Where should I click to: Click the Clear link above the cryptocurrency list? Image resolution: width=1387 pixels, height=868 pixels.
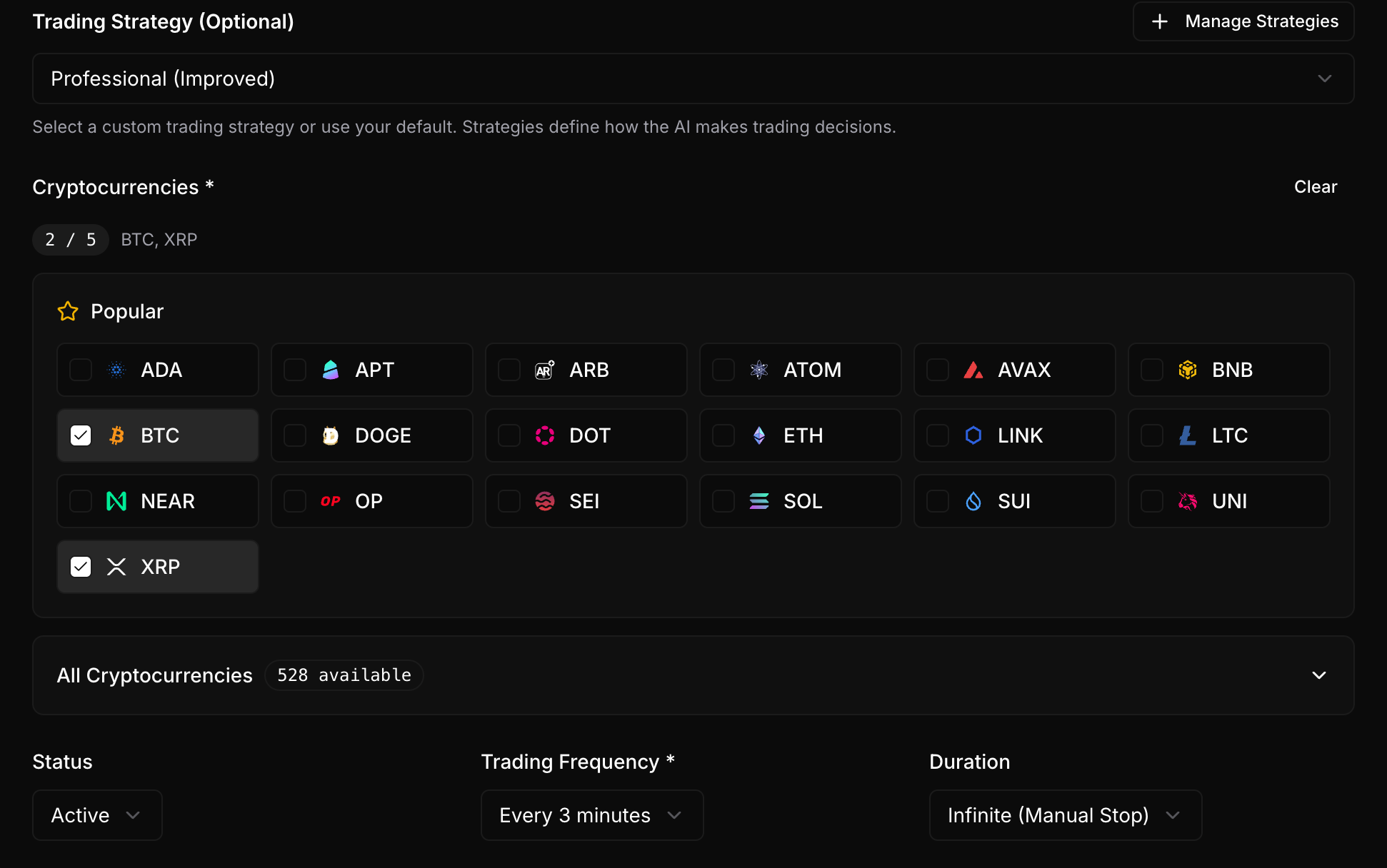pyautogui.click(x=1316, y=186)
